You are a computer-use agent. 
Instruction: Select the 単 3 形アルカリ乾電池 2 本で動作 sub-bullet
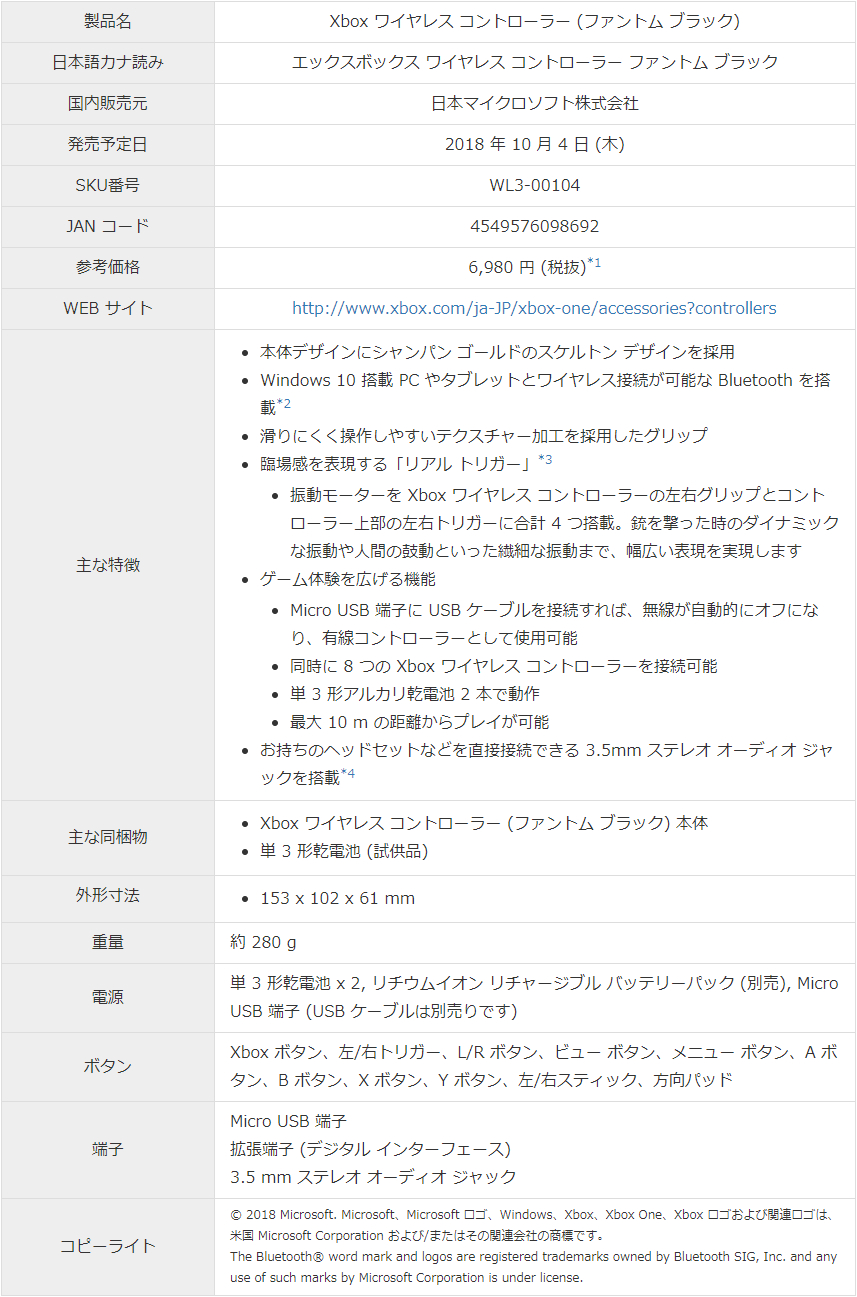click(415, 694)
